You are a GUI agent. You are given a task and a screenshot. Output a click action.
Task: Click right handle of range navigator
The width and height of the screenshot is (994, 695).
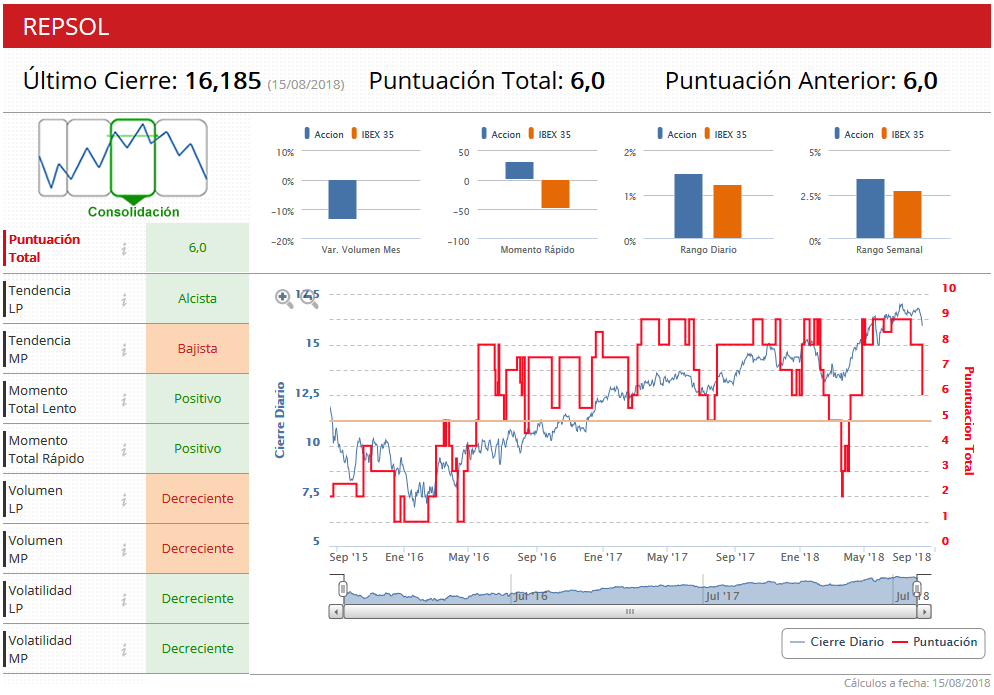(x=917, y=589)
